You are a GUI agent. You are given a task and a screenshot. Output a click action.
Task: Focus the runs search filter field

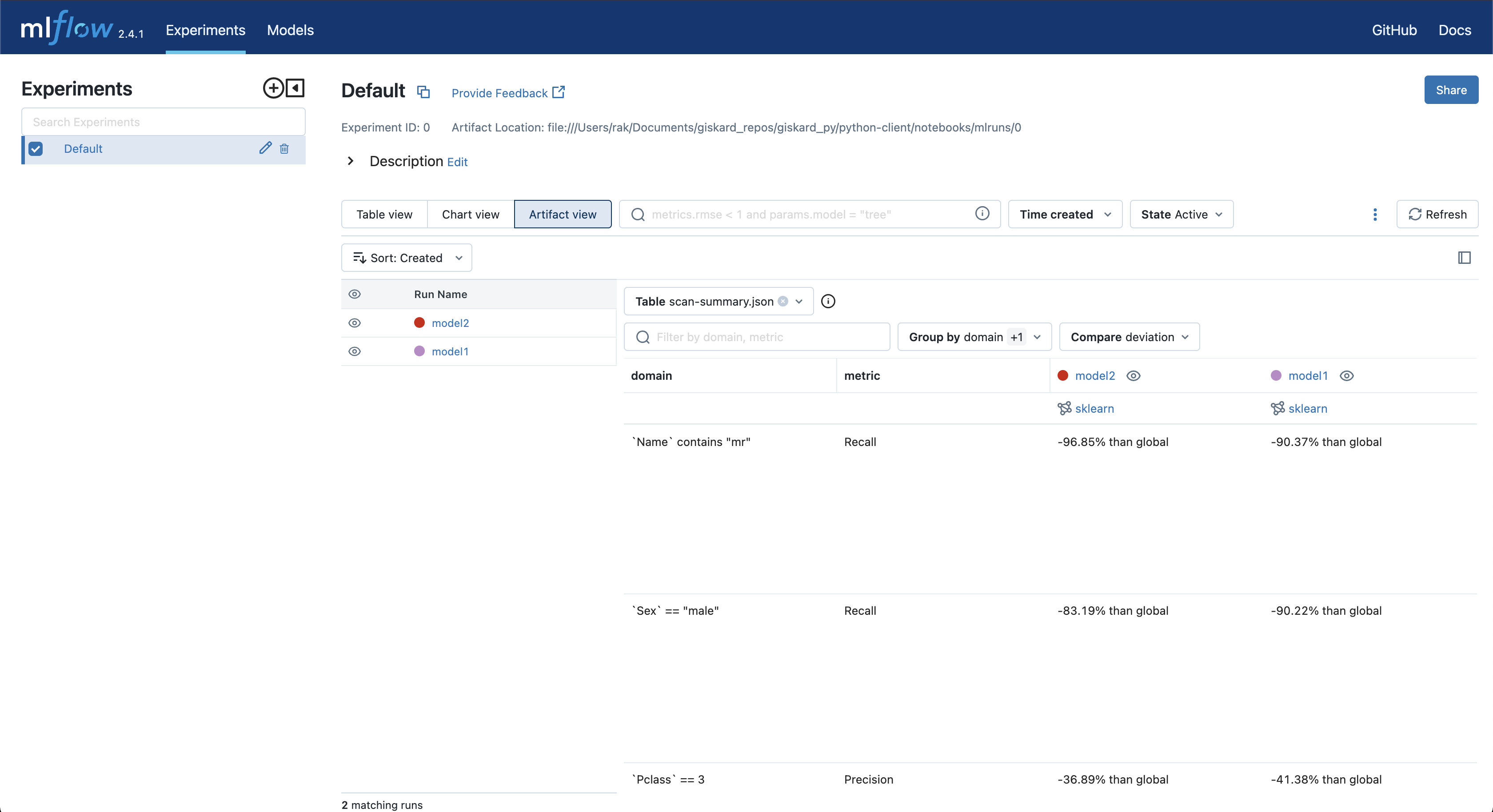pyautogui.click(x=810, y=215)
